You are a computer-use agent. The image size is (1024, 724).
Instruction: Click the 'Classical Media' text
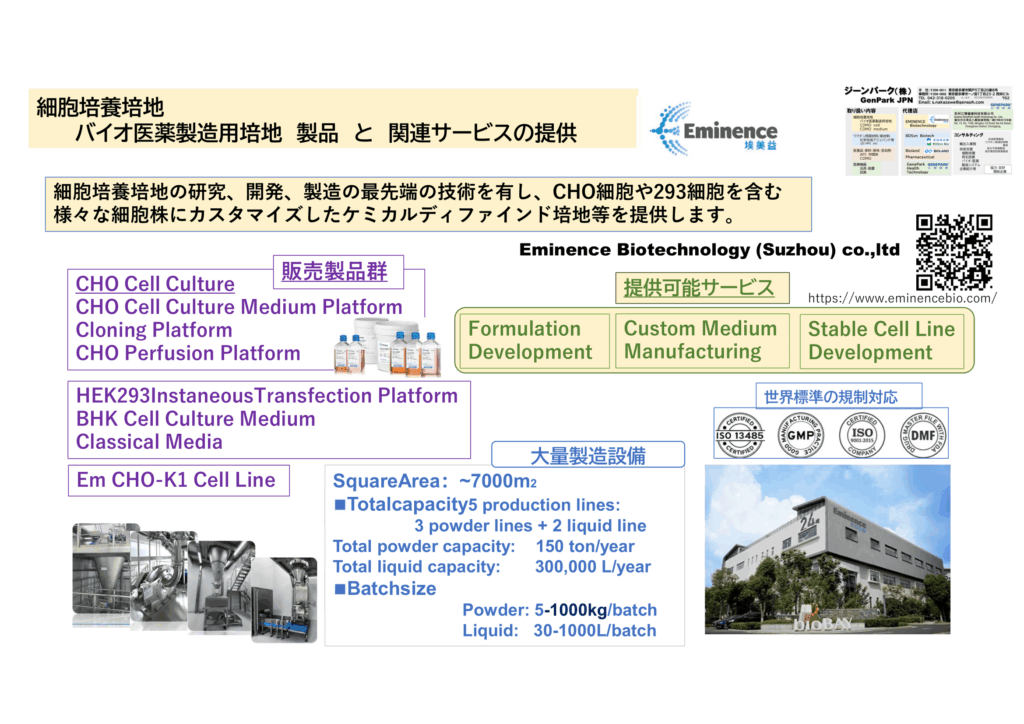pyautogui.click(x=150, y=442)
